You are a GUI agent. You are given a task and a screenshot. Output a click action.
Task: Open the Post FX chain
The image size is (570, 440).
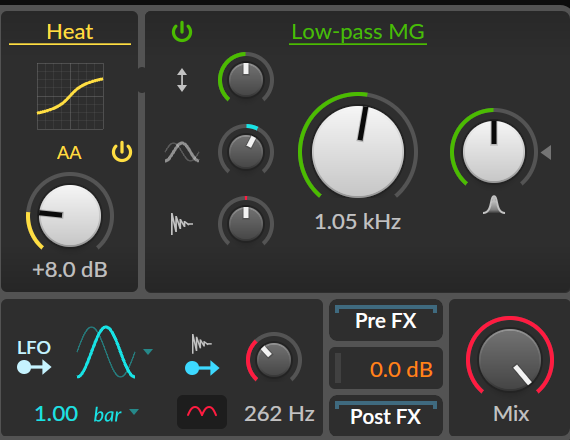386,416
